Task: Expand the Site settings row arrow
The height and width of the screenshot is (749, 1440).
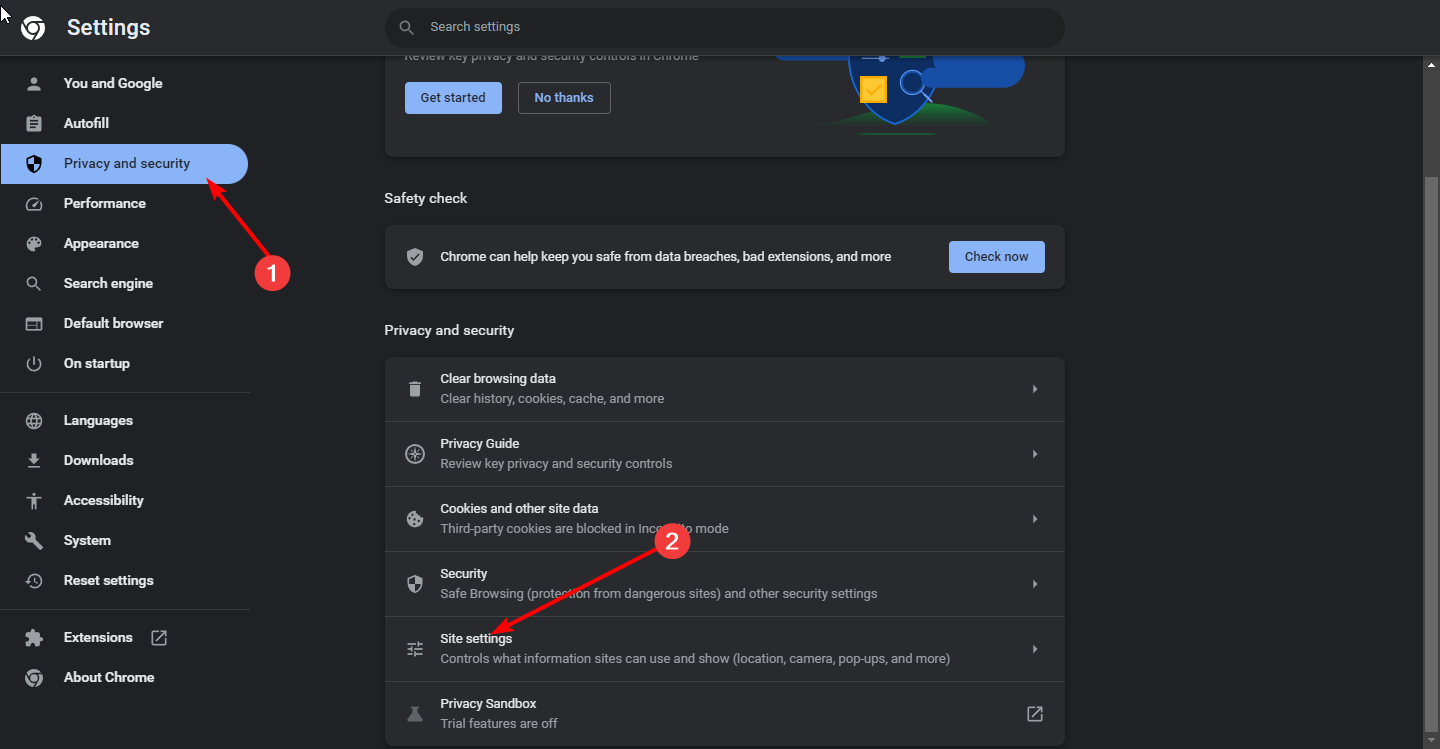Action: (x=1035, y=649)
